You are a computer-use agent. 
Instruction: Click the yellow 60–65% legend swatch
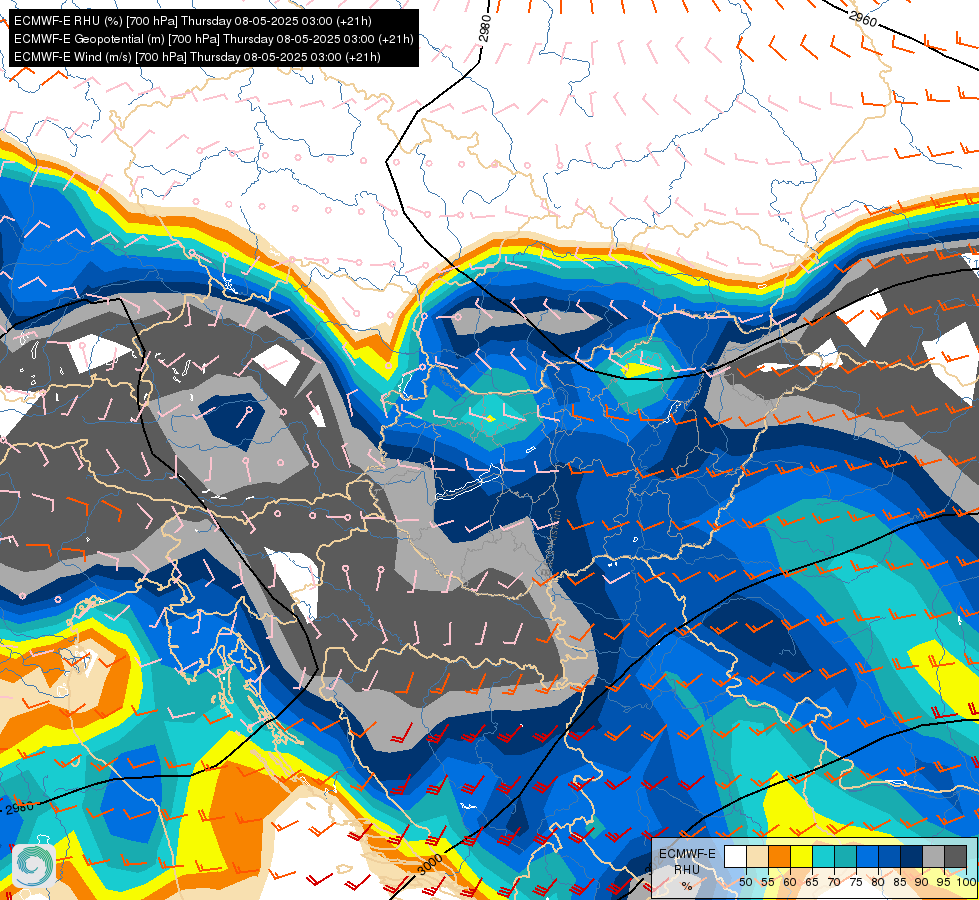802,856
